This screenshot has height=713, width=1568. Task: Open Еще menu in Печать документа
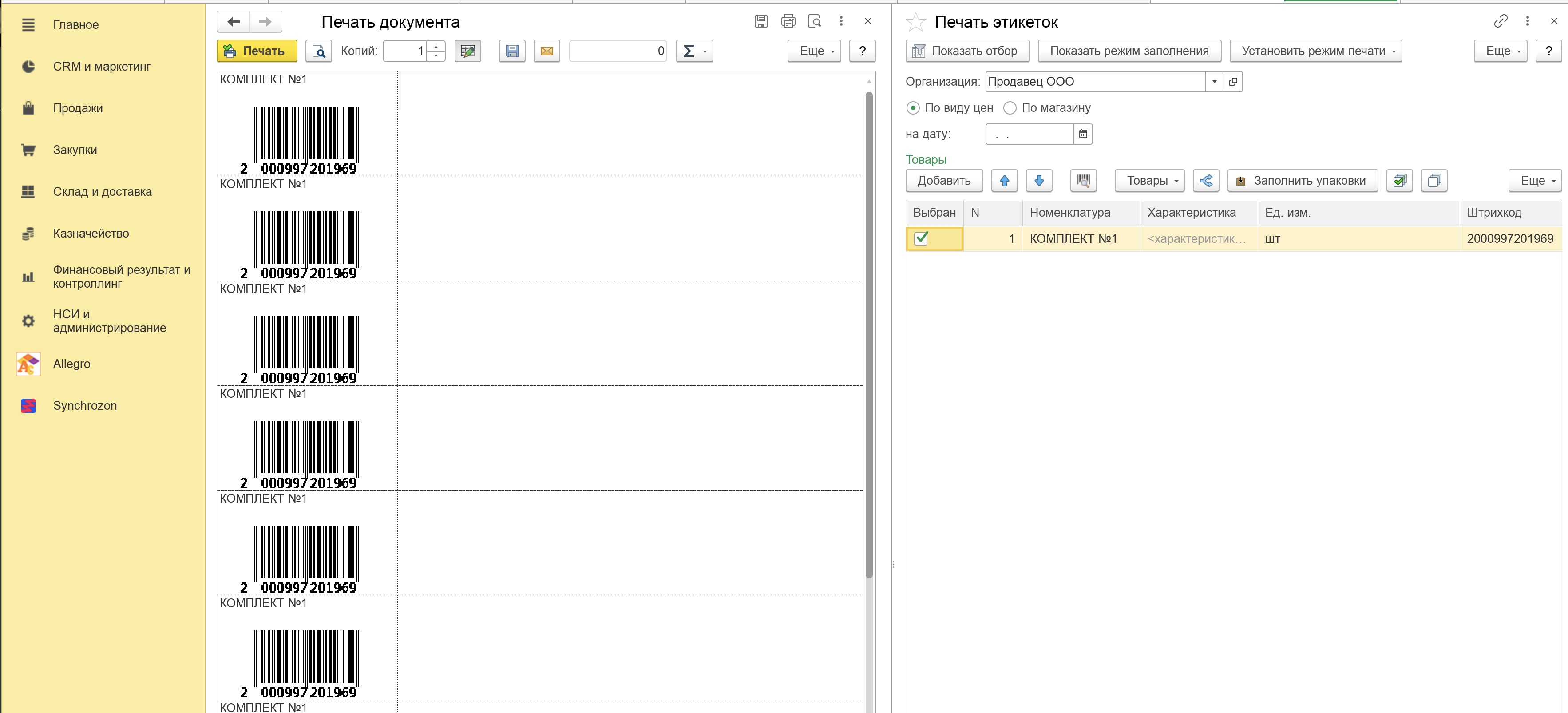tap(814, 51)
